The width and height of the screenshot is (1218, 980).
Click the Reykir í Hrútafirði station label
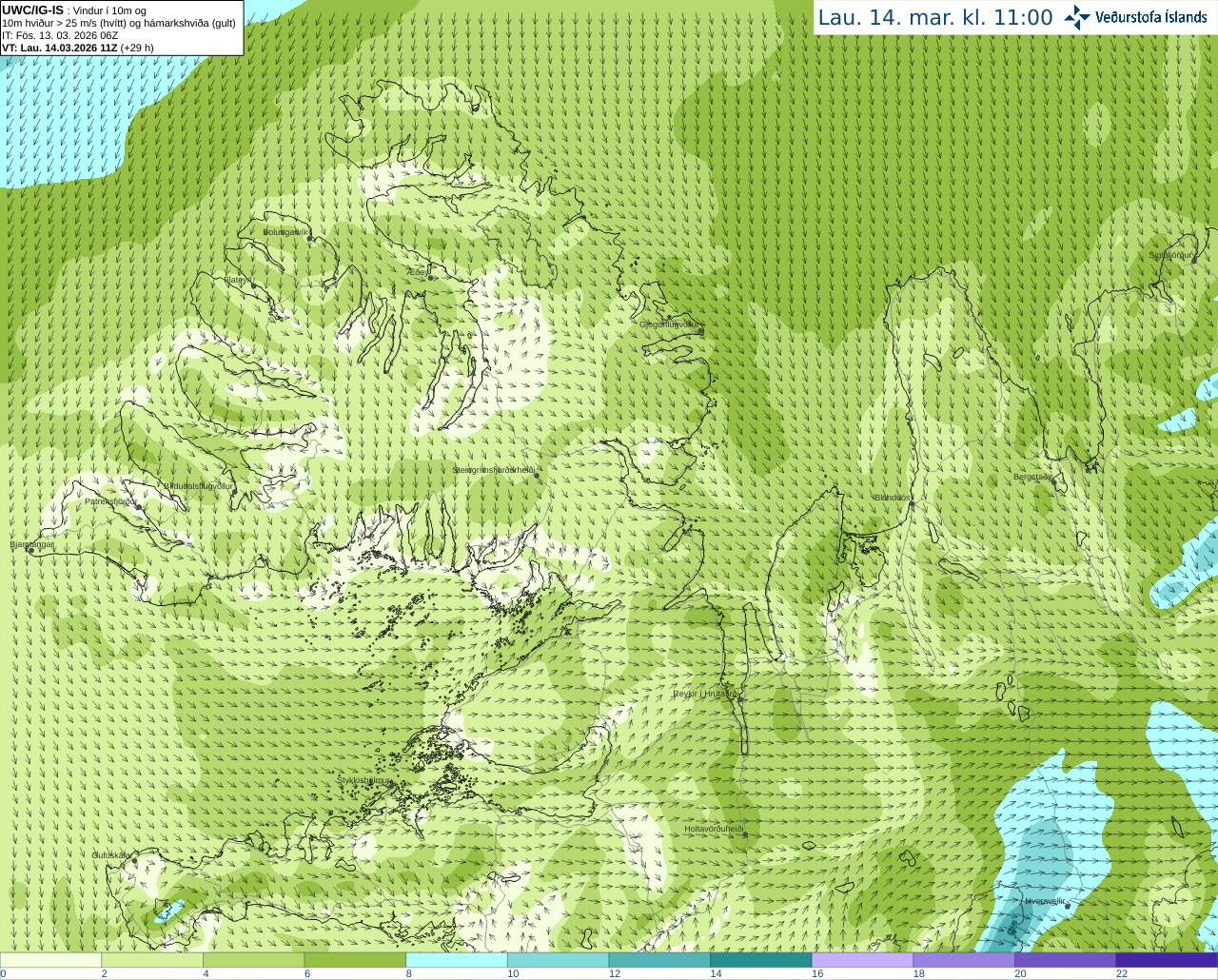click(706, 694)
